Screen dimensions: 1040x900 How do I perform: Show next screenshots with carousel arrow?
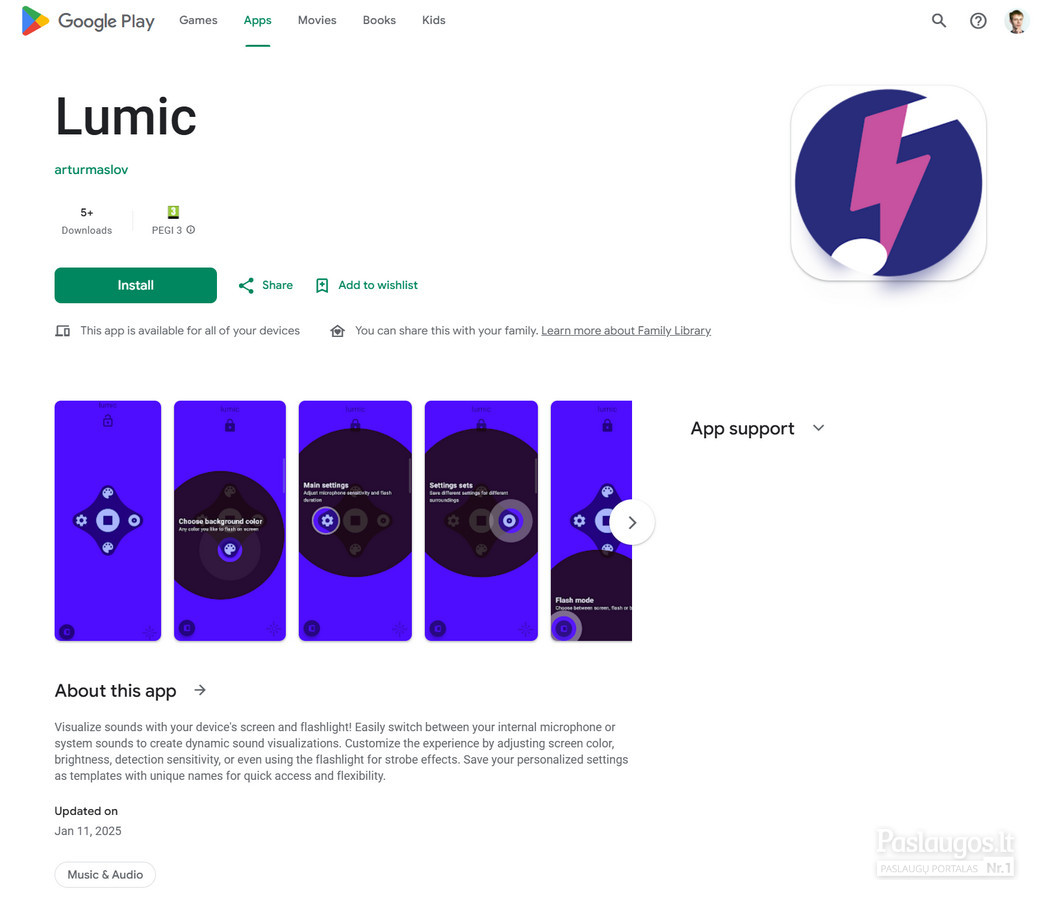click(632, 522)
